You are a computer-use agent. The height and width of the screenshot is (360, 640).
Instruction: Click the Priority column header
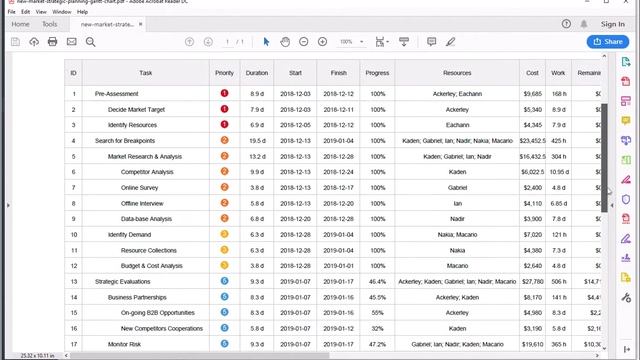(224, 73)
